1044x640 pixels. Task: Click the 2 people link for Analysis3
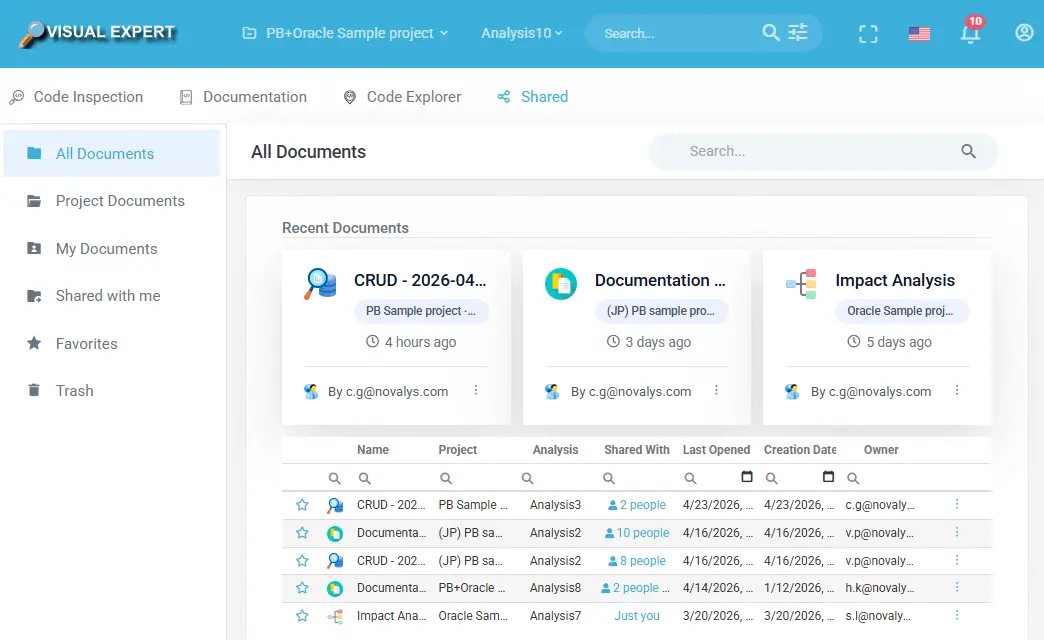(x=637, y=505)
